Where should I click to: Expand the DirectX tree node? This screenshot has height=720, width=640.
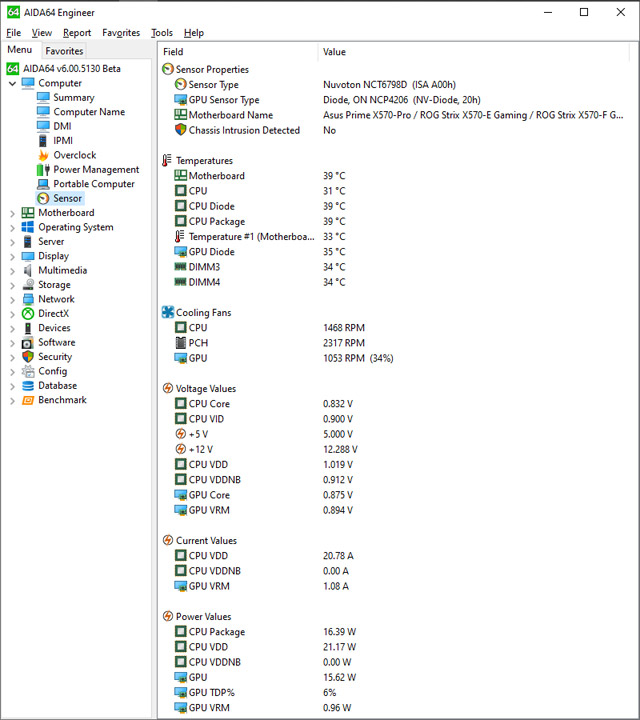(x=12, y=314)
